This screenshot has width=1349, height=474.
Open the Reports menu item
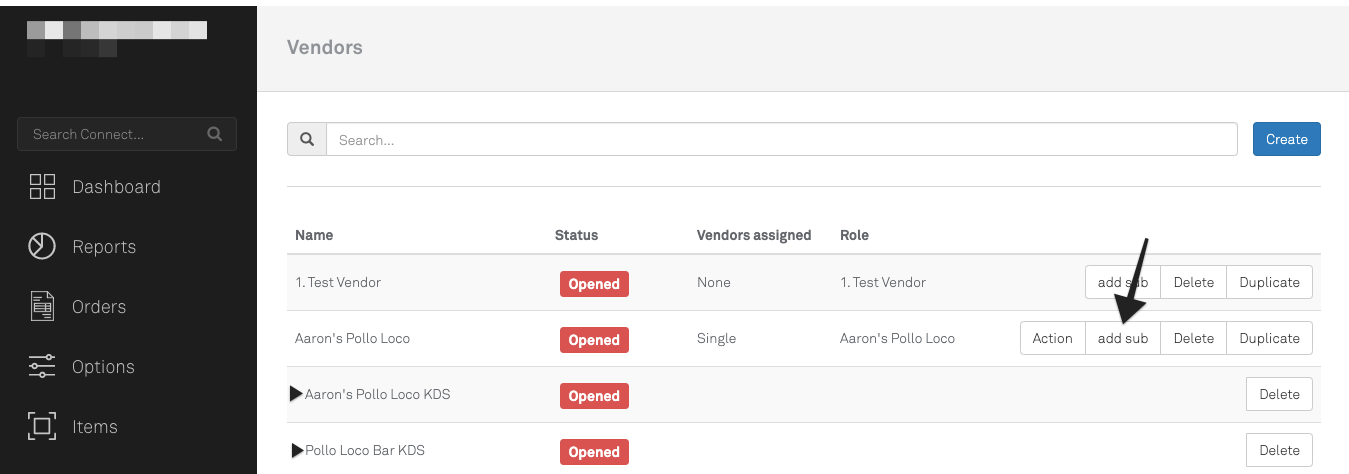(x=104, y=247)
